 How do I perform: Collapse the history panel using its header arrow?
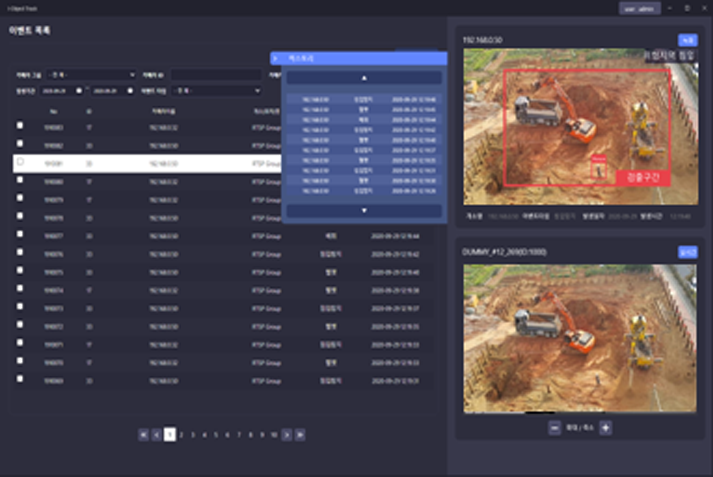tap(275, 59)
